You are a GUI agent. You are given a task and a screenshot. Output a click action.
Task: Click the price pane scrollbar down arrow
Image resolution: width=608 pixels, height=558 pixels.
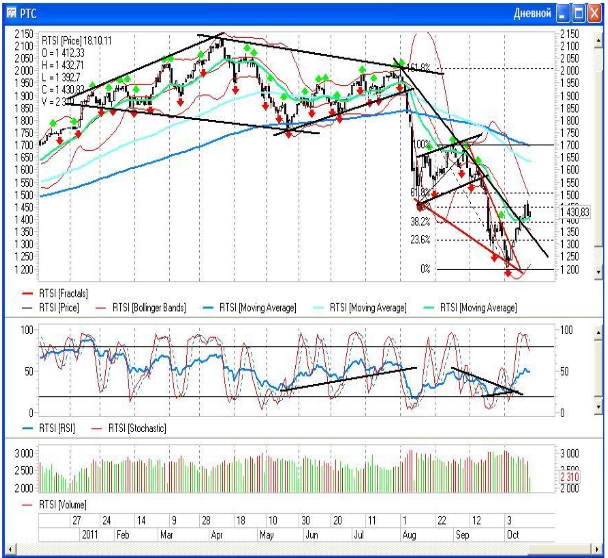598,272
